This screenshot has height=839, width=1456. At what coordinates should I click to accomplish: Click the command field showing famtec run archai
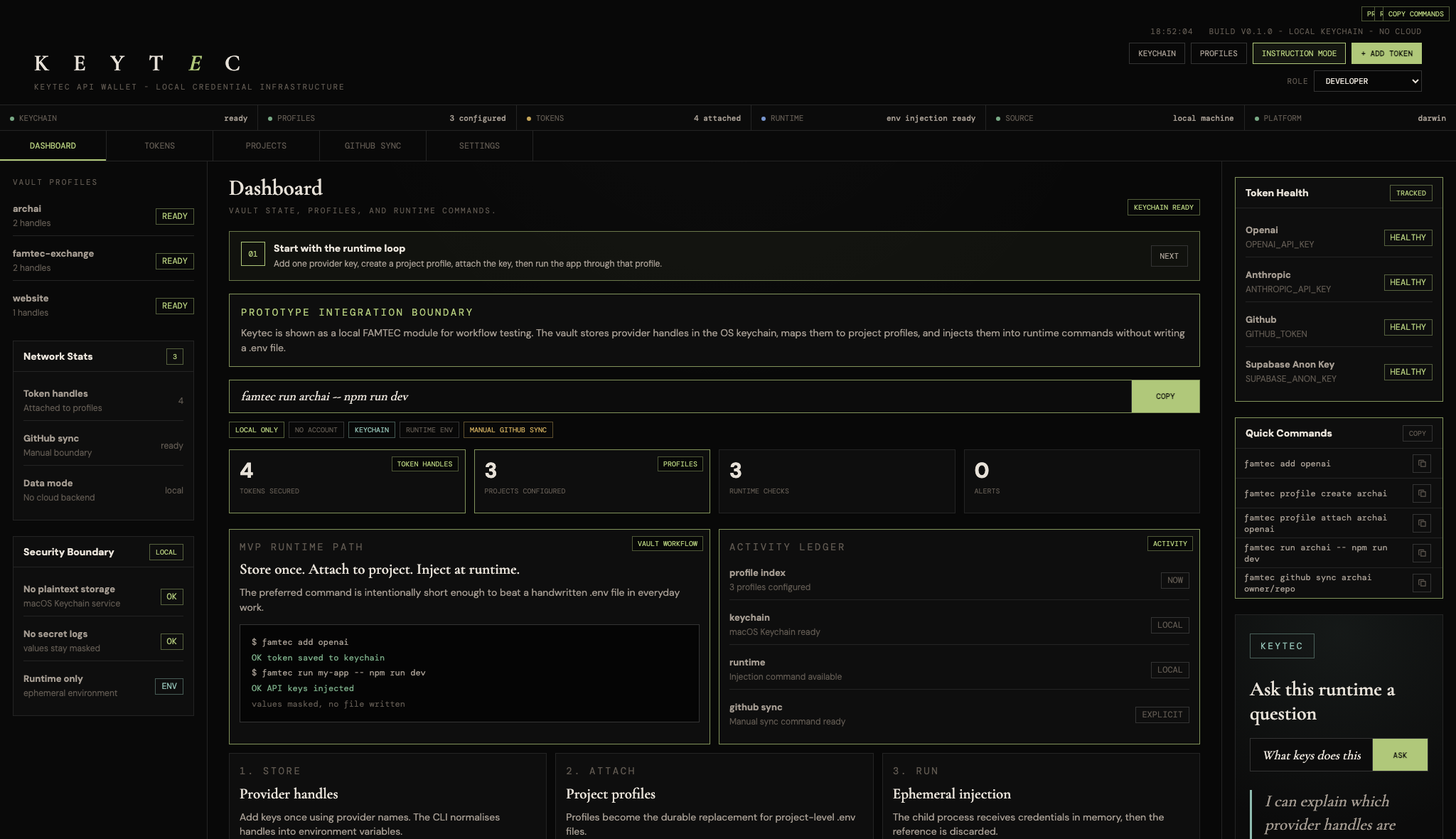[680, 396]
